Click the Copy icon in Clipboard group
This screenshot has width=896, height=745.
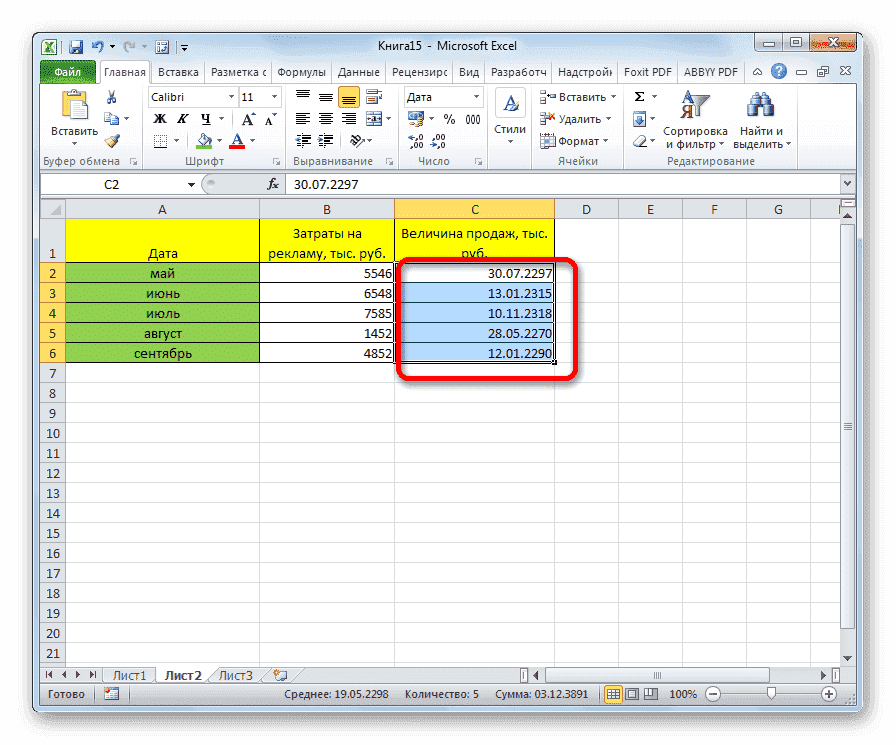111,117
